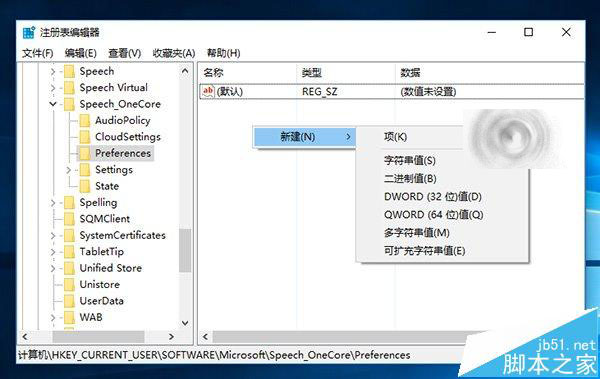Open the 查看(V) menu

coord(124,53)
